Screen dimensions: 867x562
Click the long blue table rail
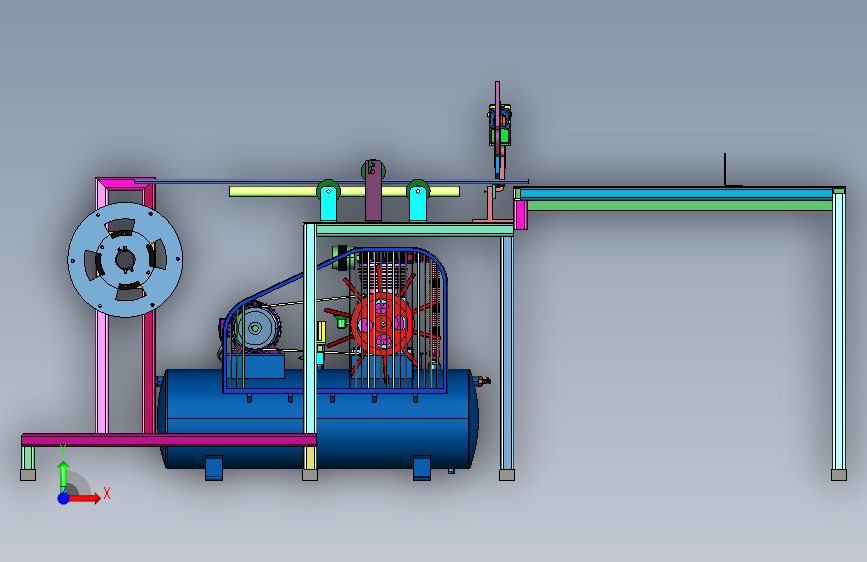[x=676, y=194]
